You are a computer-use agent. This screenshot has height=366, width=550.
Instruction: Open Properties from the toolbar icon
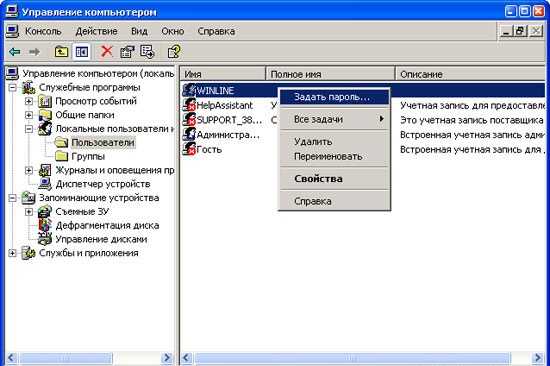pos(127,52)
